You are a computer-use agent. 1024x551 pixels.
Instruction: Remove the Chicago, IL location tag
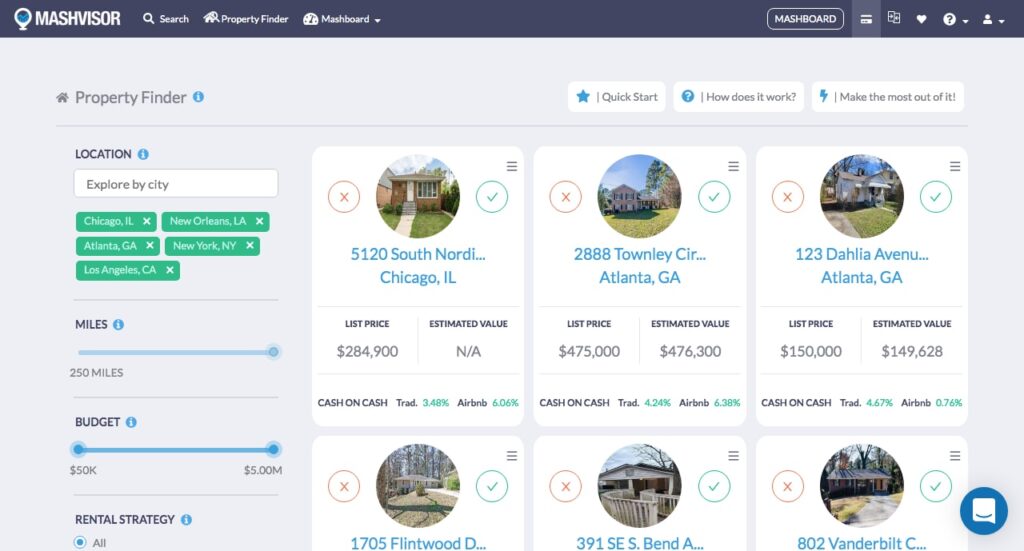click(x=146, y=221)
